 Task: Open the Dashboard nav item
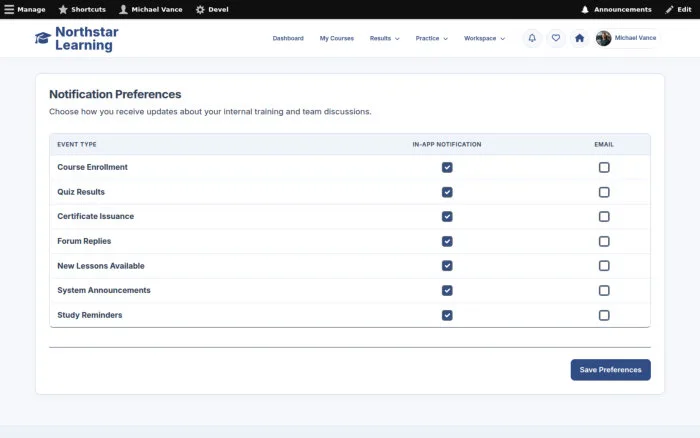click(288, 38)
